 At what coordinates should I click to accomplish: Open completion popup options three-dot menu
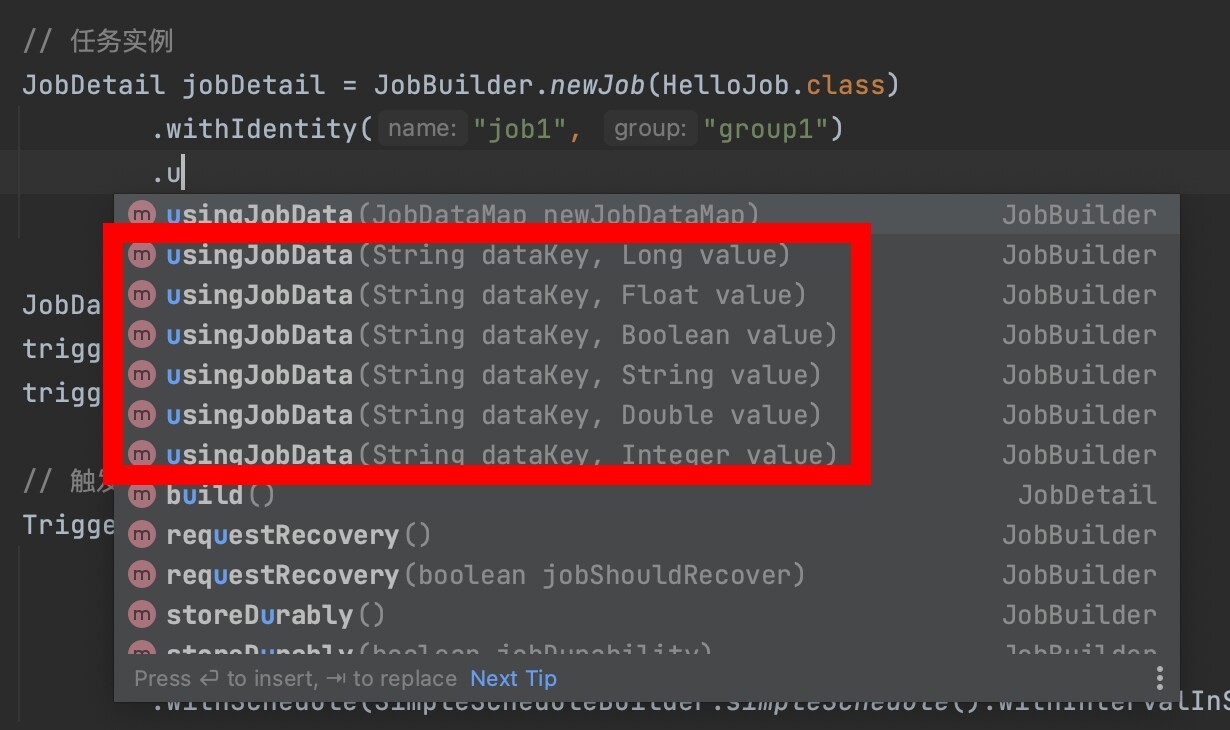tap(1159, 678)
